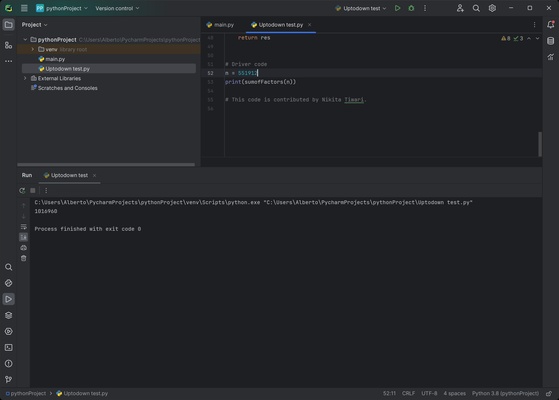Image resolution: width=559 pixels, height=400 pixels.
Task: Close the Uptodown test run tab
Action: click(94, 175)
